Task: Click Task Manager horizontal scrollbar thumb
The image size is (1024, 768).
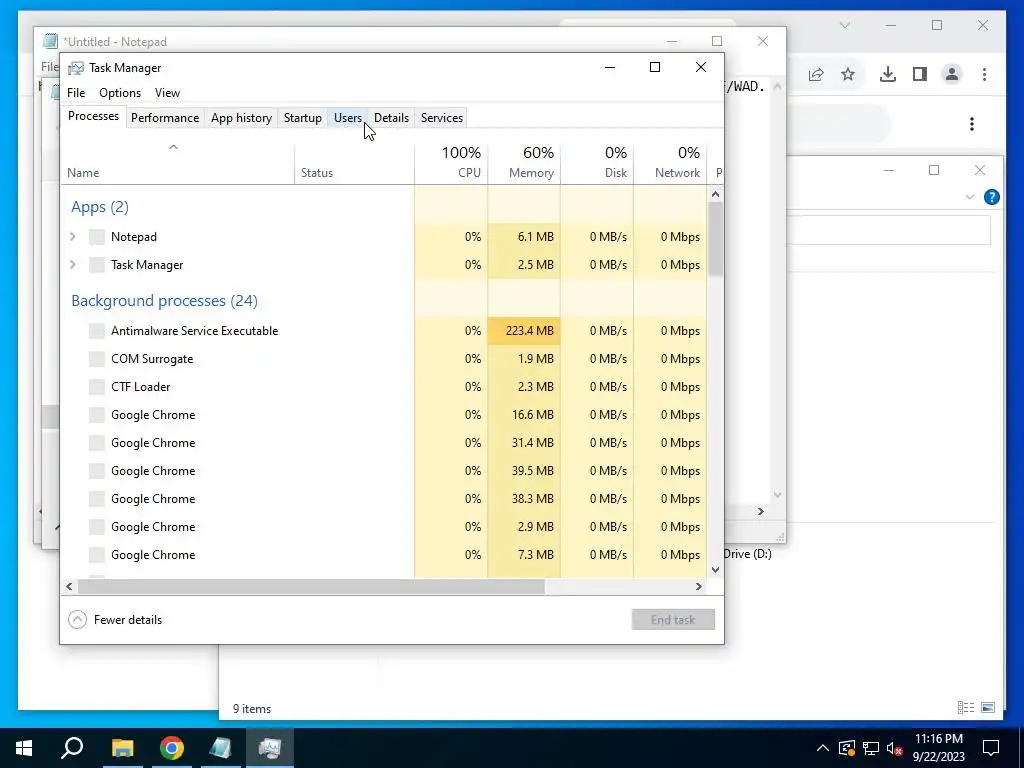Action: (x=311, y=586)
